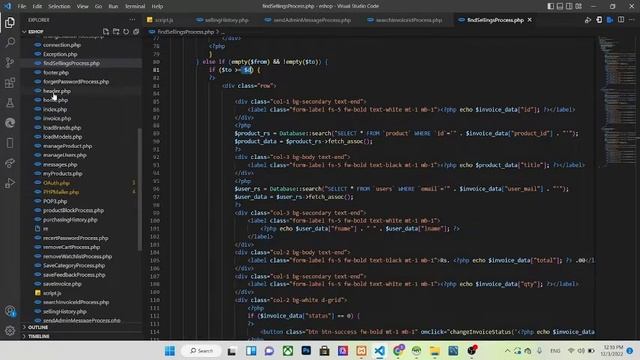Open purchasingHistory.php in the explorer
Screen dimensions: 640x360
point(70,220)
